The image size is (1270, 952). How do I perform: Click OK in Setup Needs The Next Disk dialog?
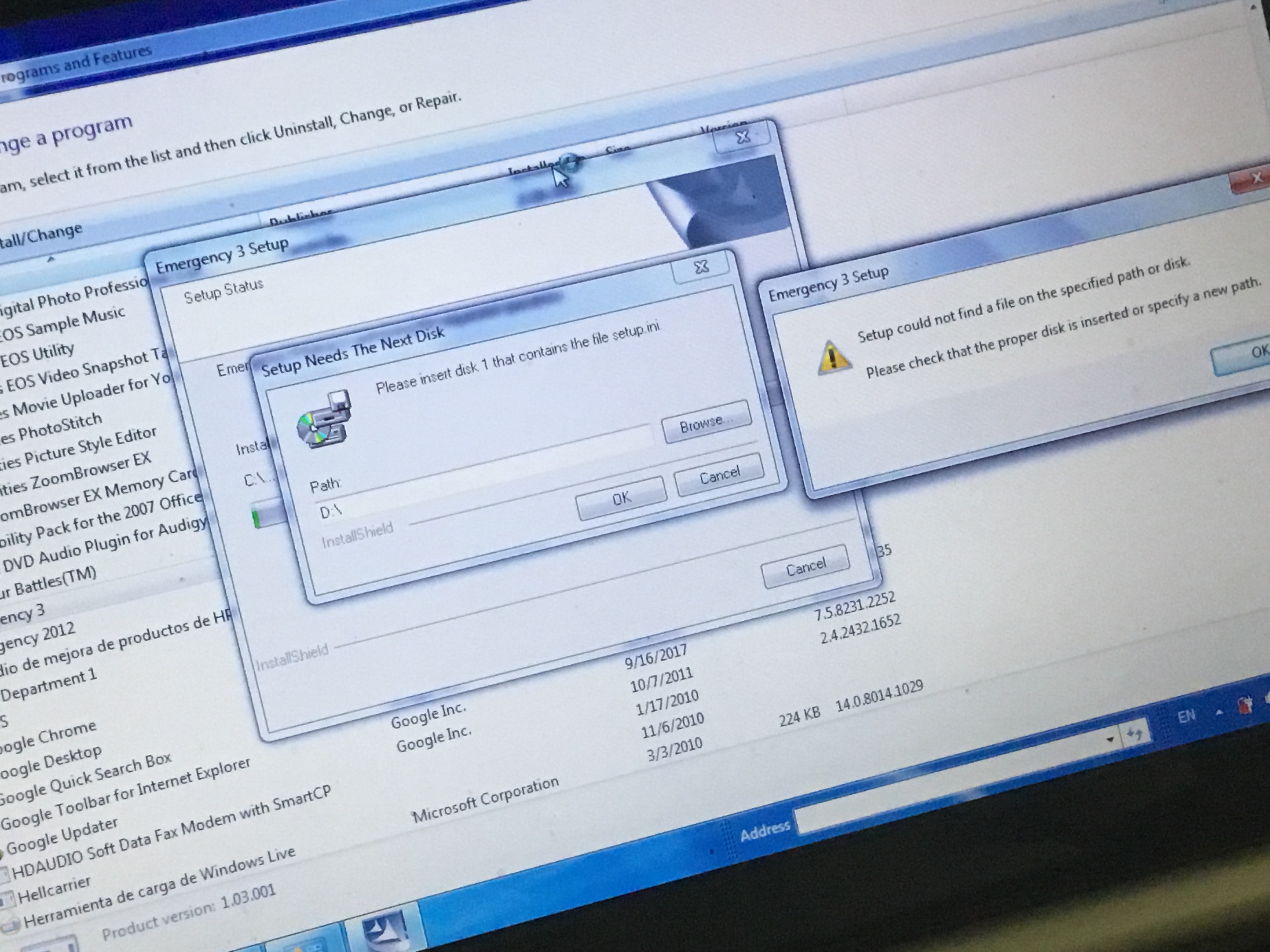pyautogui.click(x=621, y=497)
